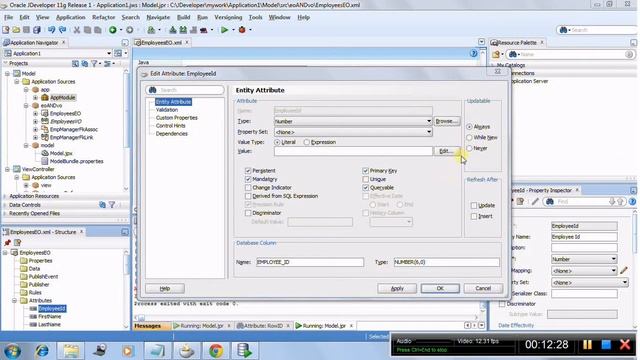Click the OK button
The width and height of the screenshot is (640, 360).
coord(440,289)
